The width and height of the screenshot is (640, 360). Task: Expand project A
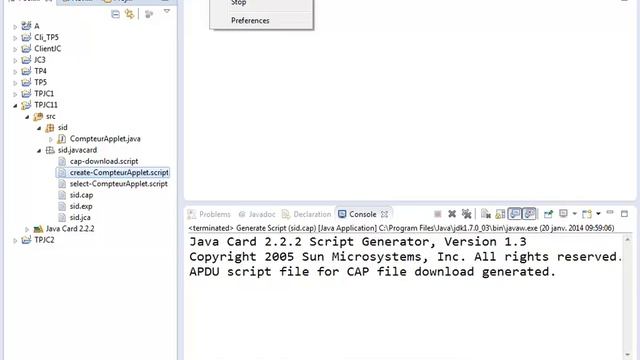point(15,27)
